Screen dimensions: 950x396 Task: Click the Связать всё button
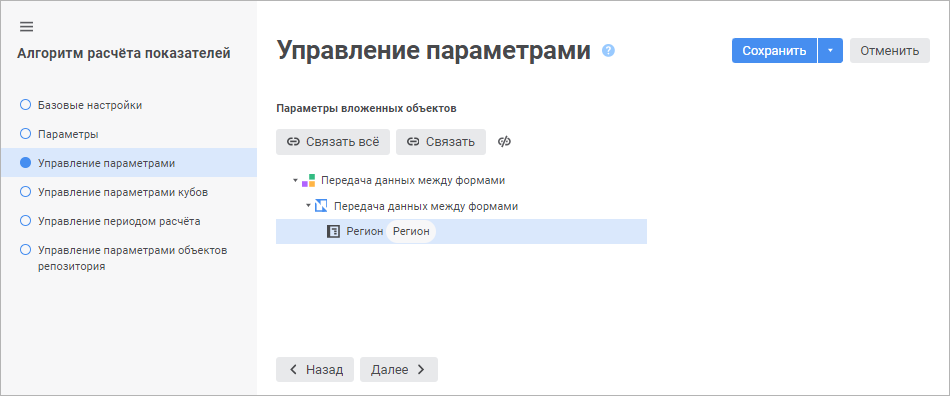point(333,142)
